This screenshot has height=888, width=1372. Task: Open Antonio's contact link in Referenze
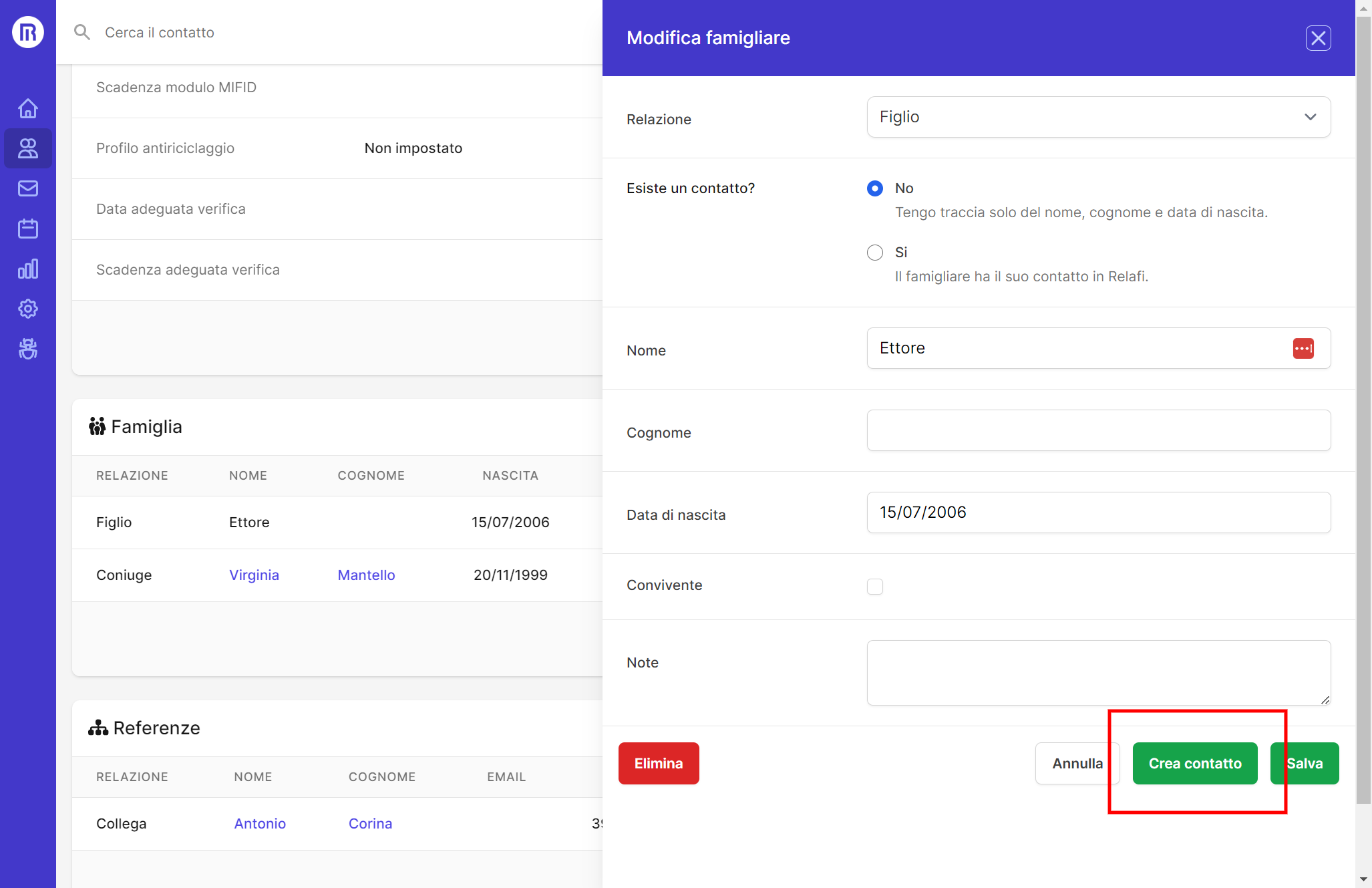pos(259,823)
